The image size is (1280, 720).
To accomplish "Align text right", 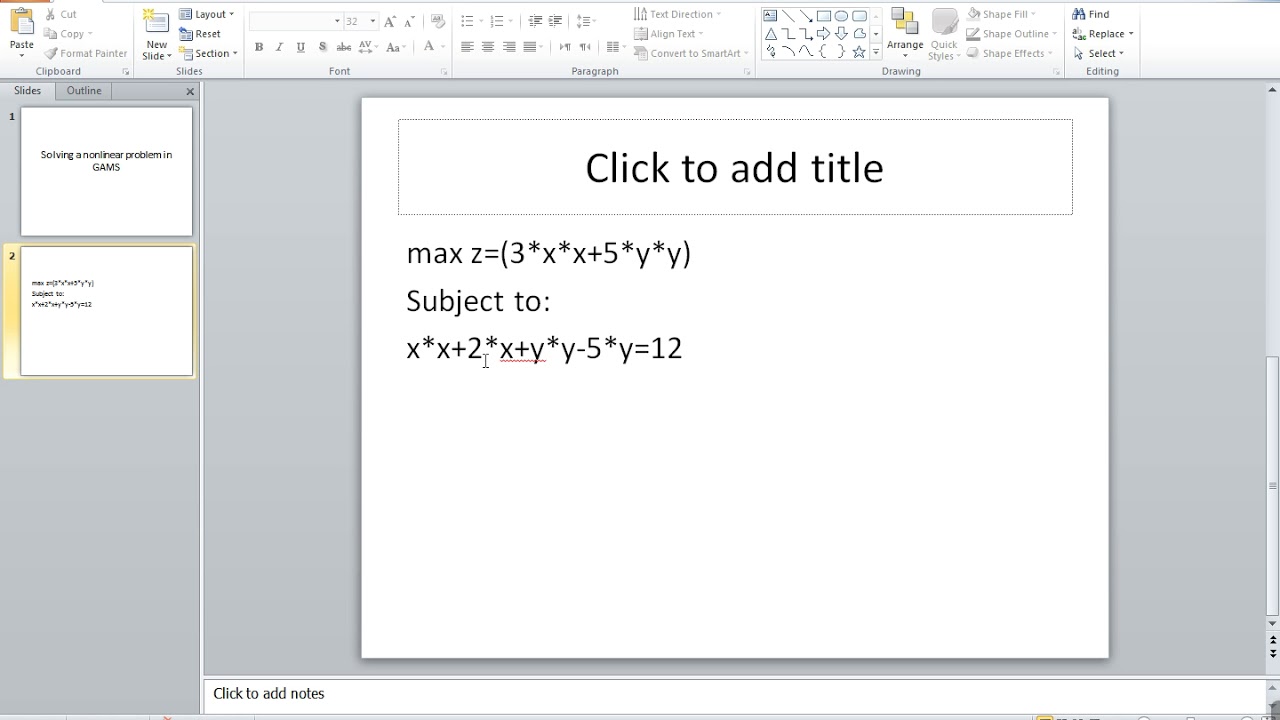I will (x=509, y=47).
